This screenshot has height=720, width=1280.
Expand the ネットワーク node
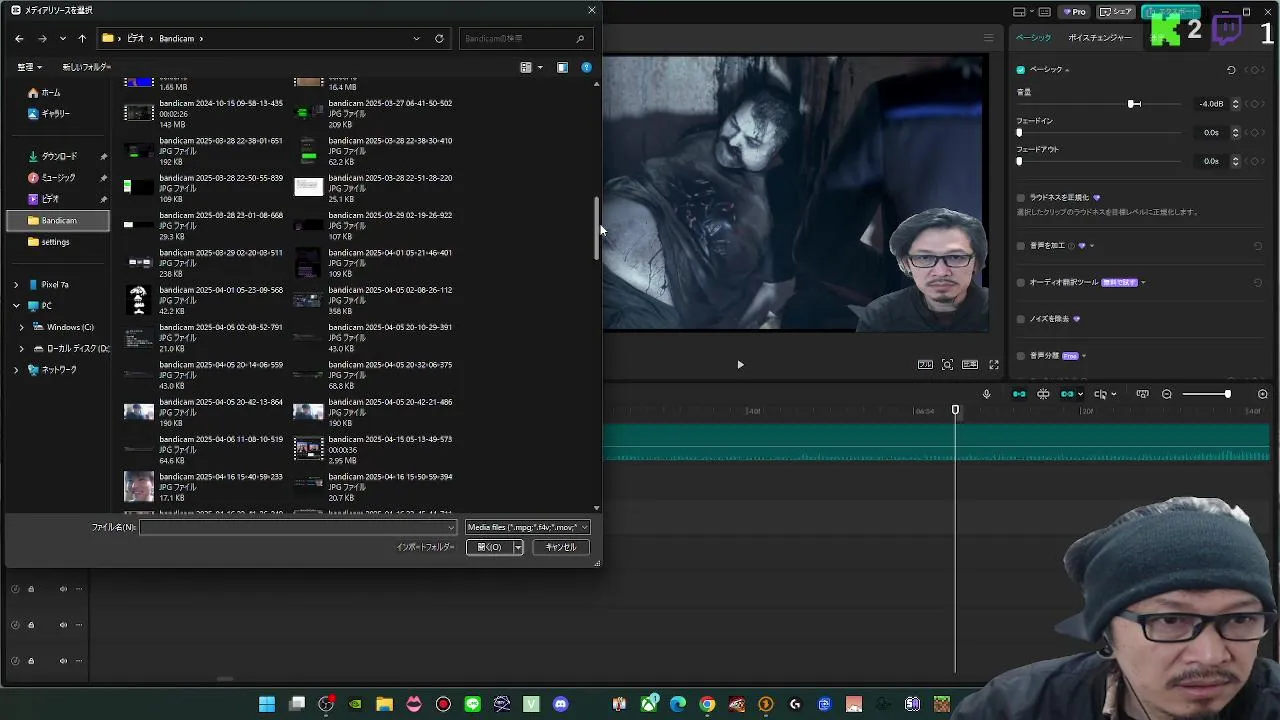15,370
